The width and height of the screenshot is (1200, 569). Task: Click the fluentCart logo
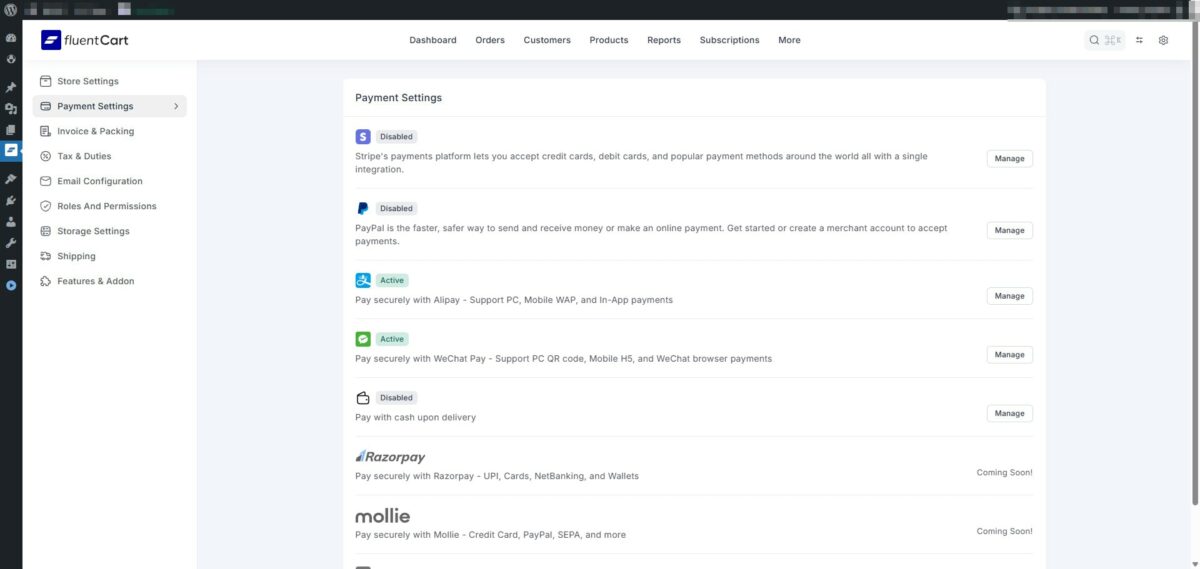coord(85,40)
